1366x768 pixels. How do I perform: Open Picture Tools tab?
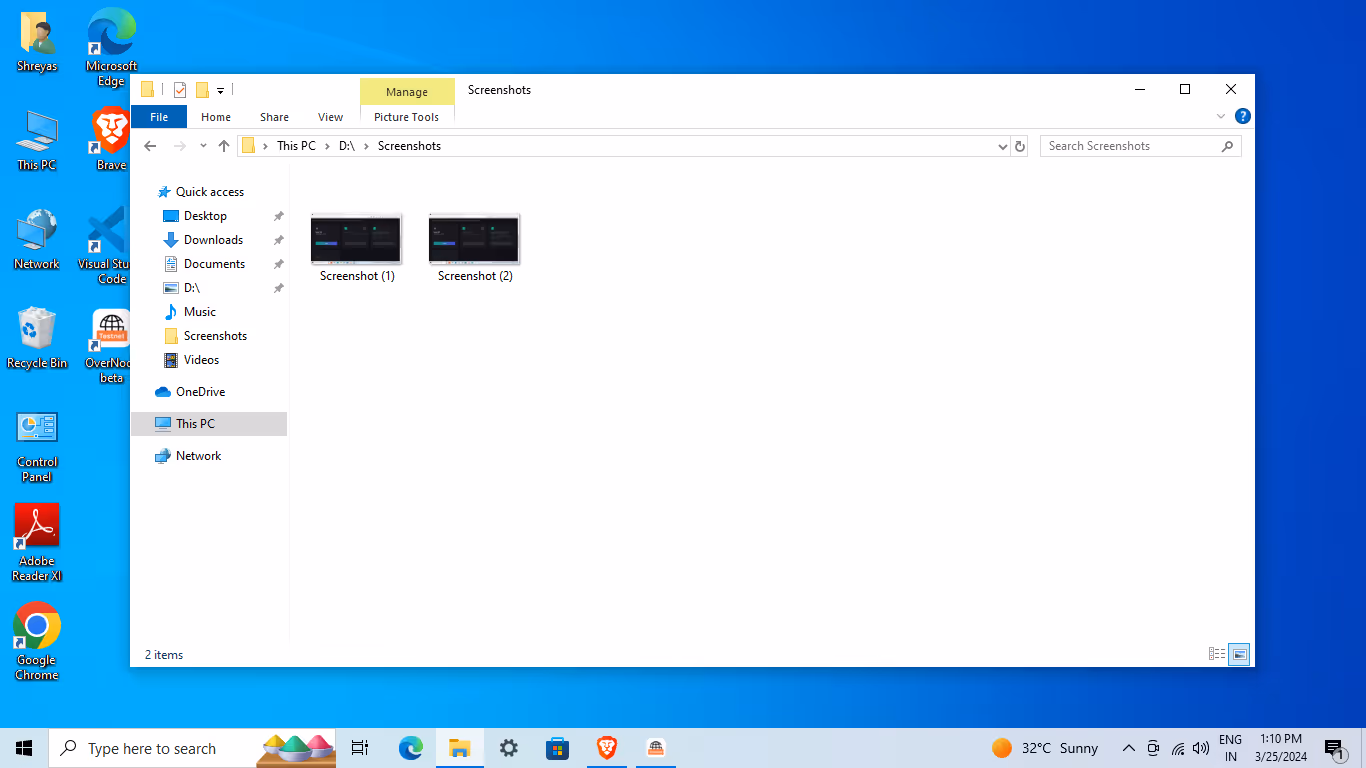tap(406, 117)
